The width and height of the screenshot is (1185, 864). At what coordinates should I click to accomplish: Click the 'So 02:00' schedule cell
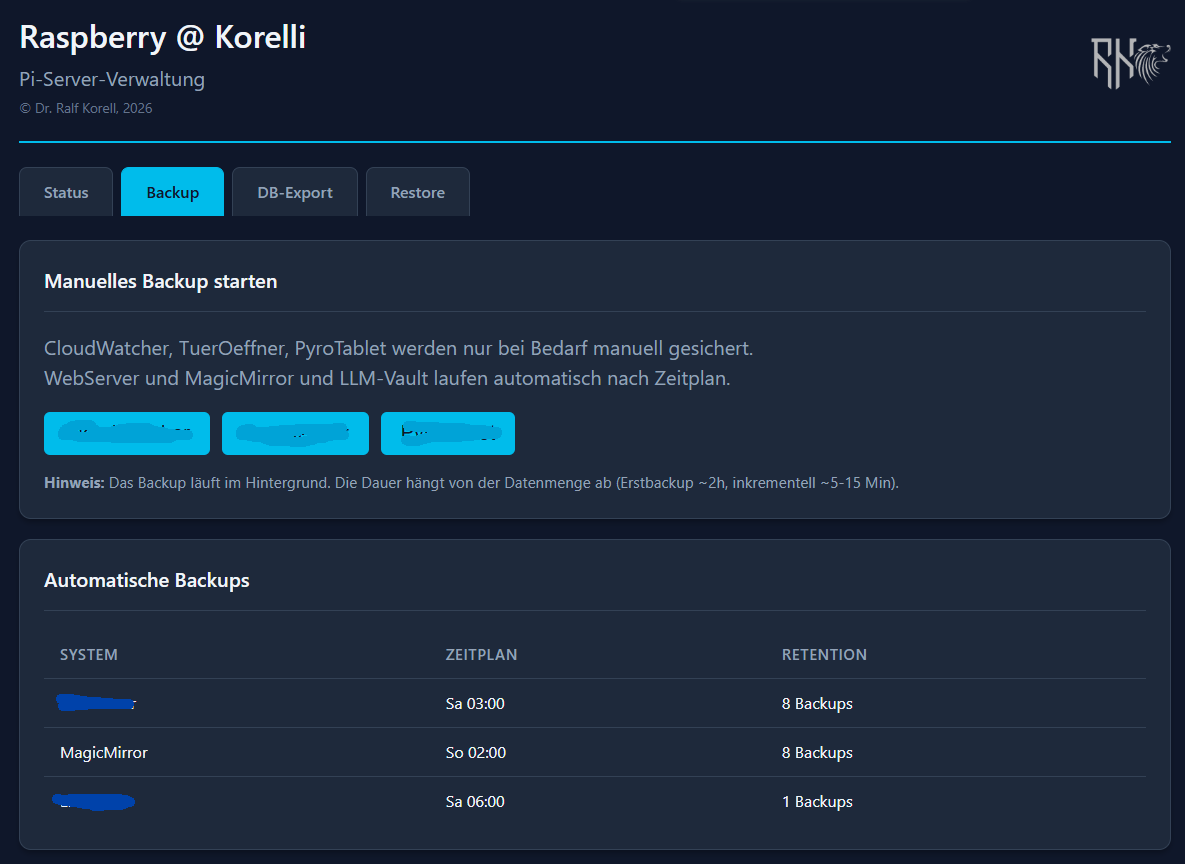475,752
